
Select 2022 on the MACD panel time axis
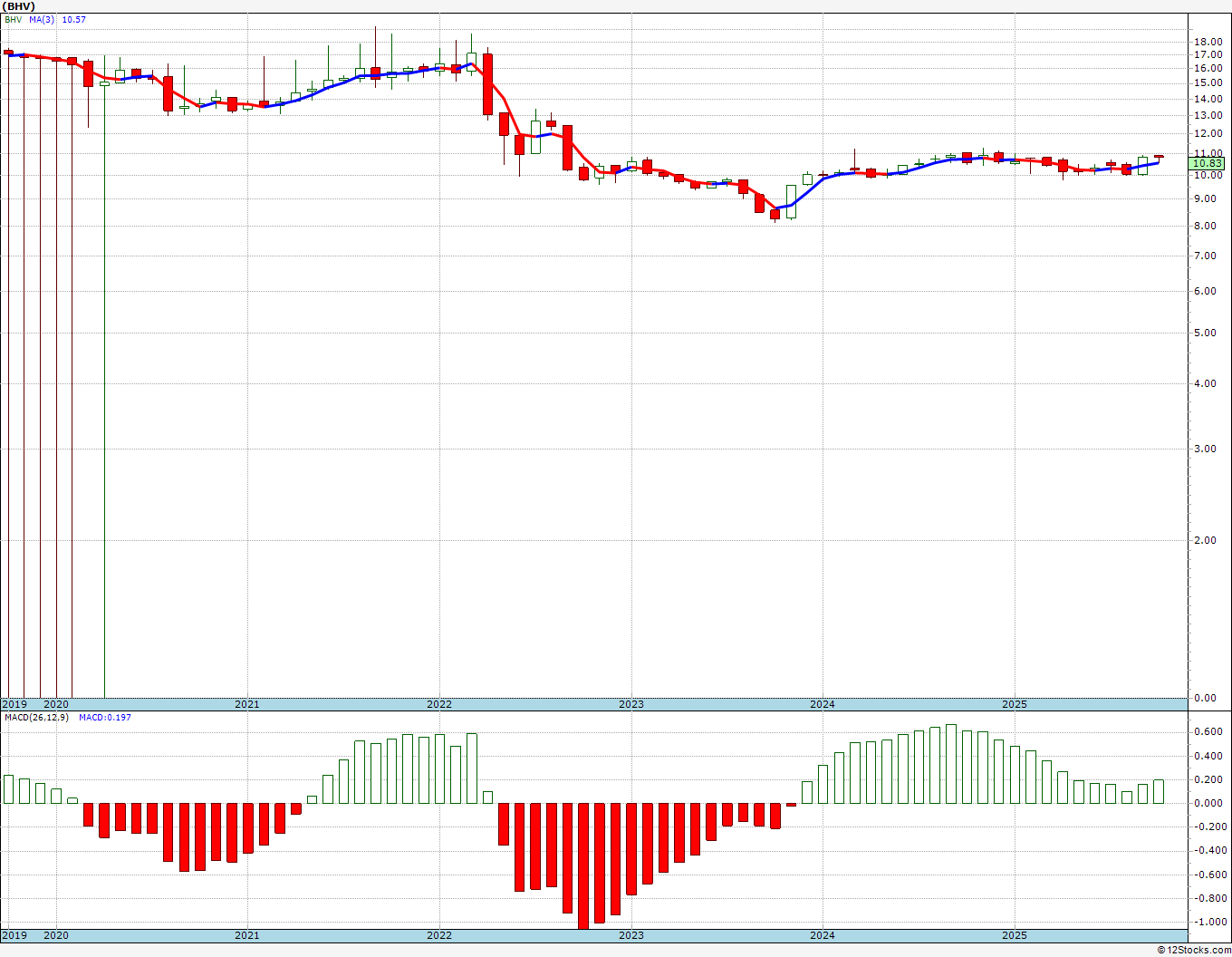(x=439, y=936)
